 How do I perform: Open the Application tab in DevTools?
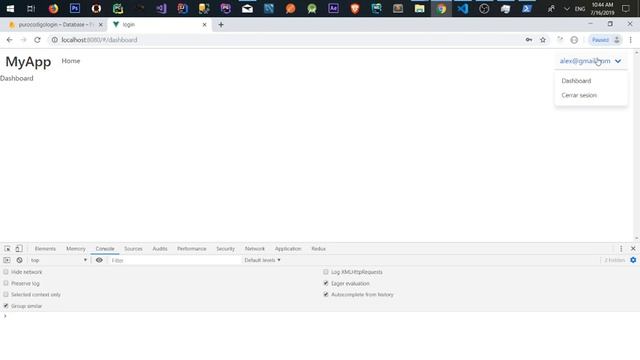pos(288,249)
